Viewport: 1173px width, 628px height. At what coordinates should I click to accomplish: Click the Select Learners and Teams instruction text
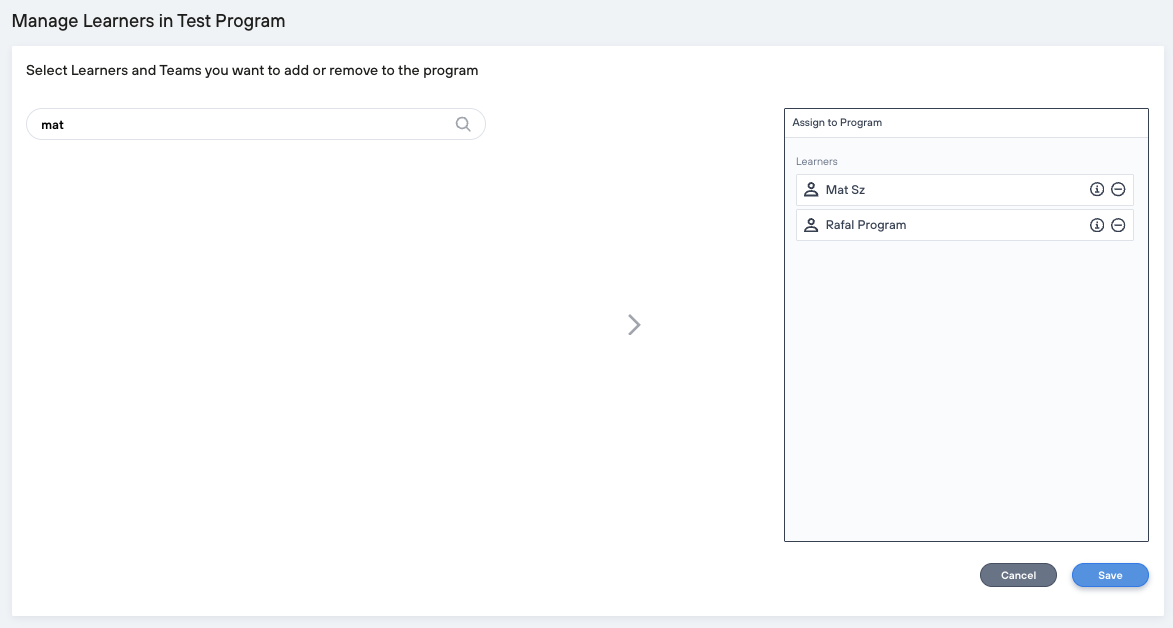pos(252,71)
